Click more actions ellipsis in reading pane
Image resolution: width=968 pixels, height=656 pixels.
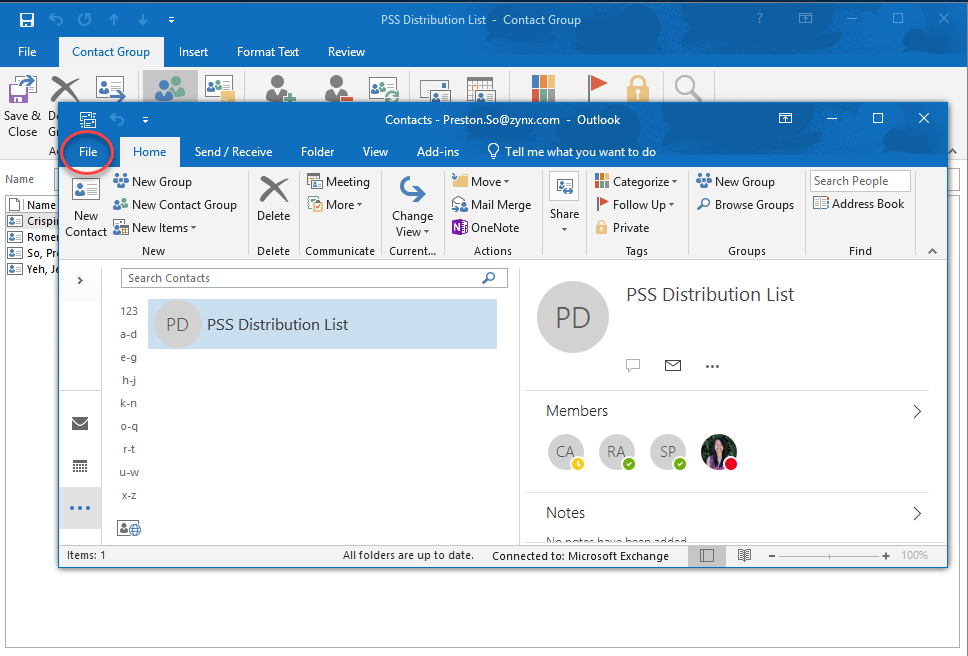click(x=712, y=367)
